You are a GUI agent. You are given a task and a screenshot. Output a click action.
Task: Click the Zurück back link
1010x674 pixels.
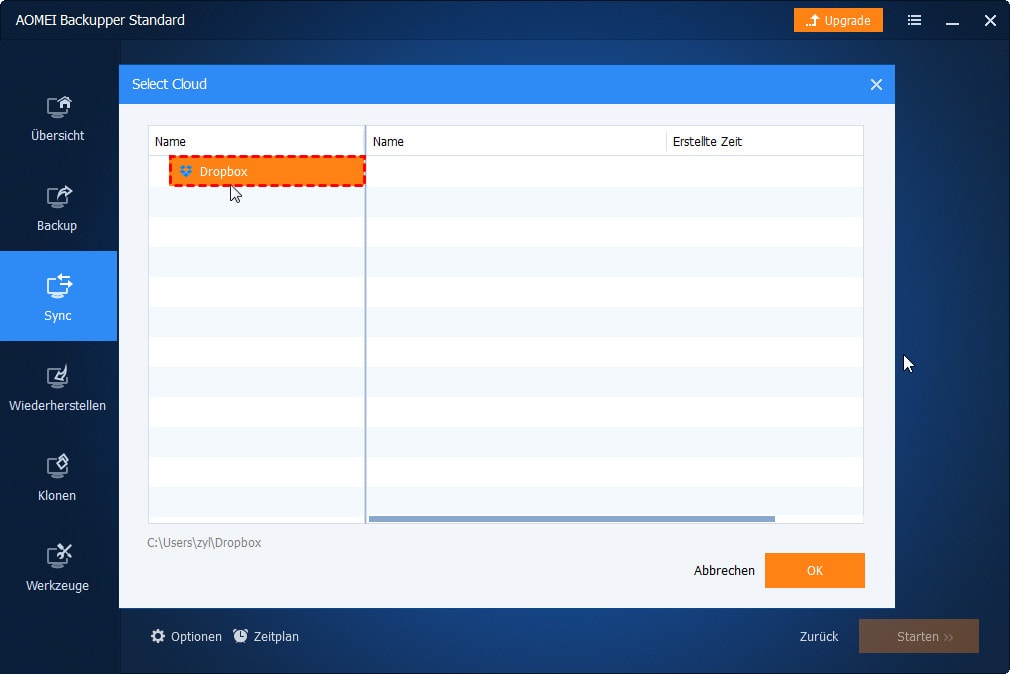click(819, 636)
